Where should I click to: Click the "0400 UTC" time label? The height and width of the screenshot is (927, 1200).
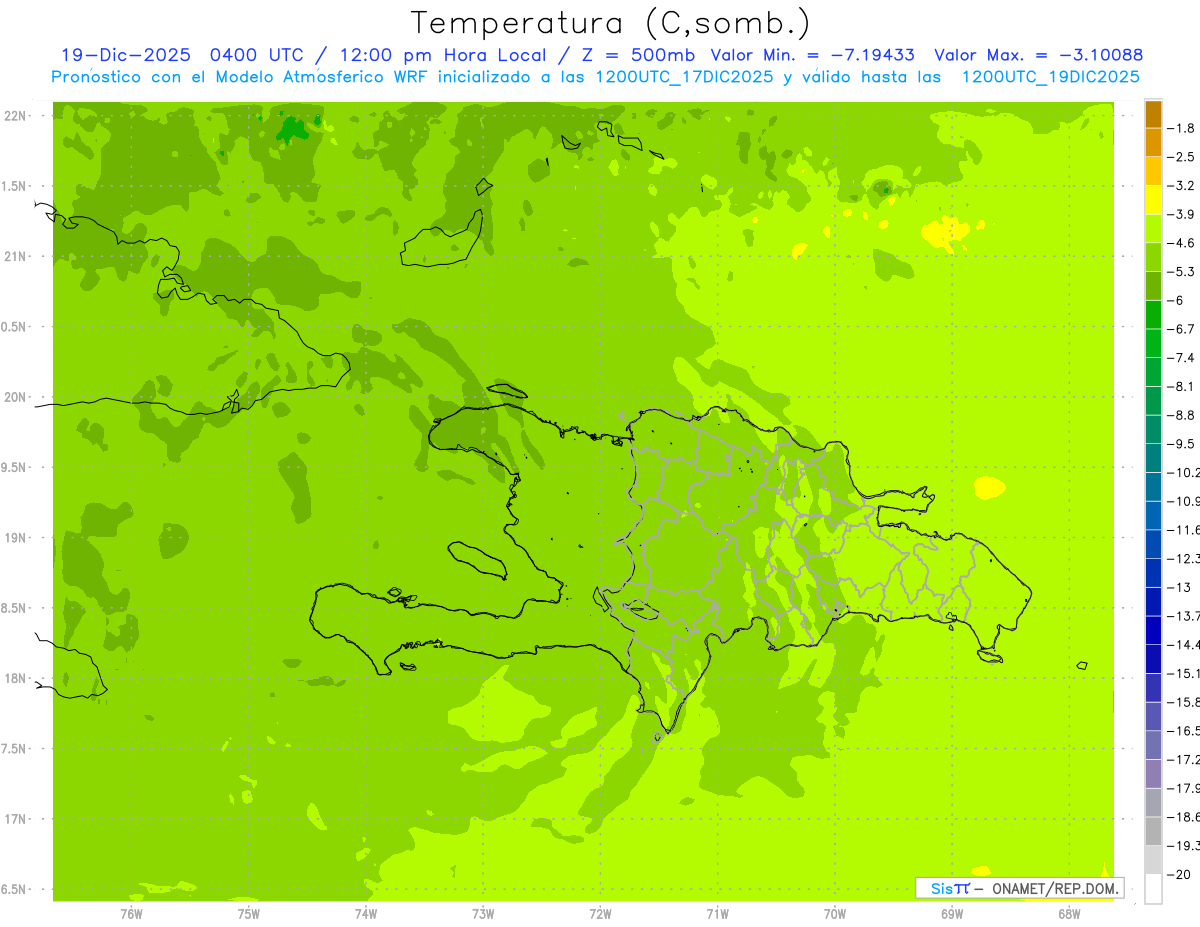[256, 55]
